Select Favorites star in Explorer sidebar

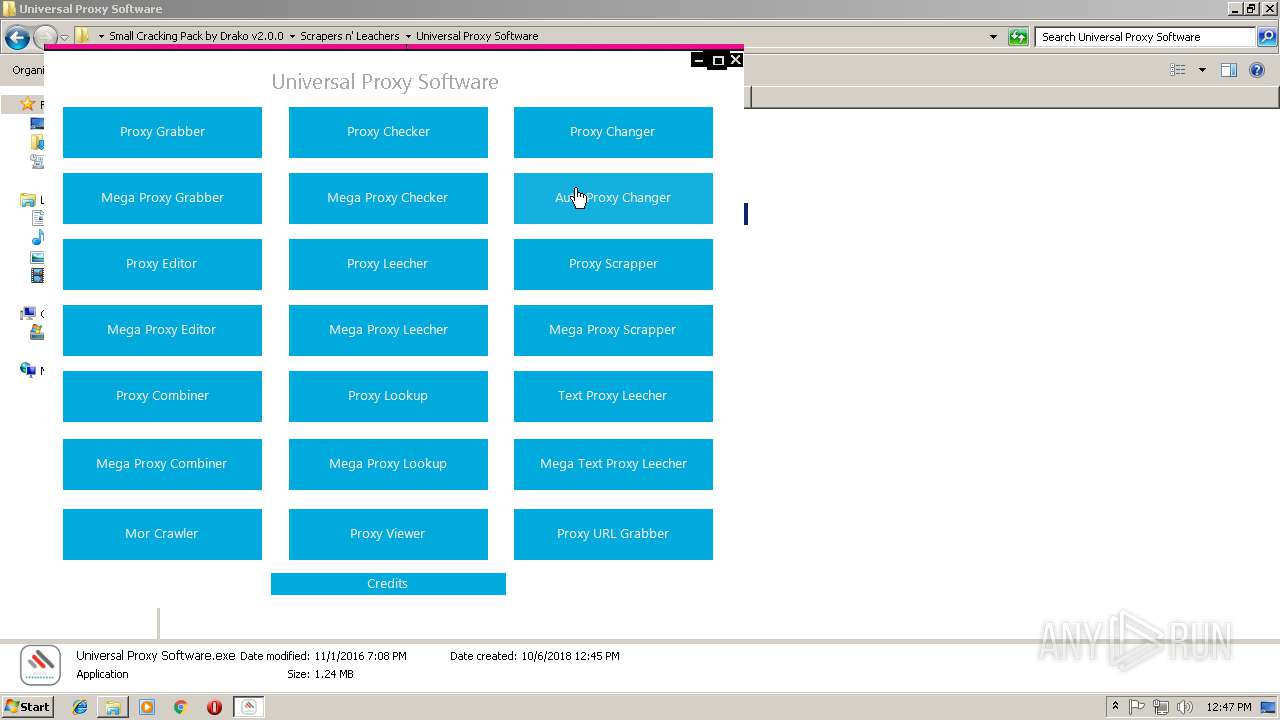pyautogui.click(x=28, y=104)
